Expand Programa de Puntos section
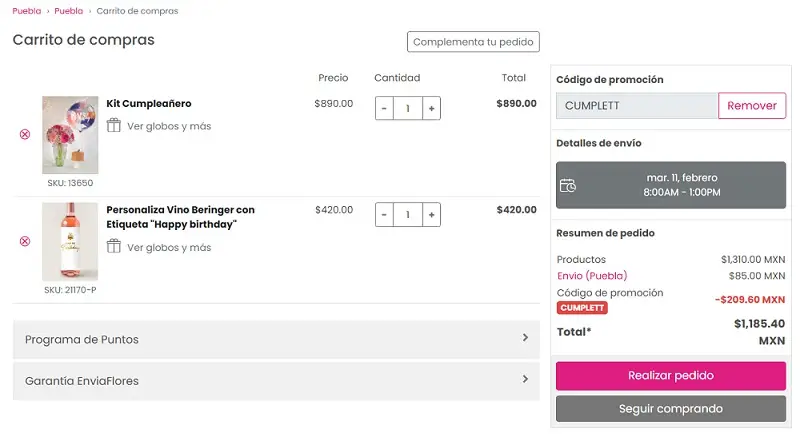Image resolution: width=800 pixels, height=437 pixels. (276, 339)
